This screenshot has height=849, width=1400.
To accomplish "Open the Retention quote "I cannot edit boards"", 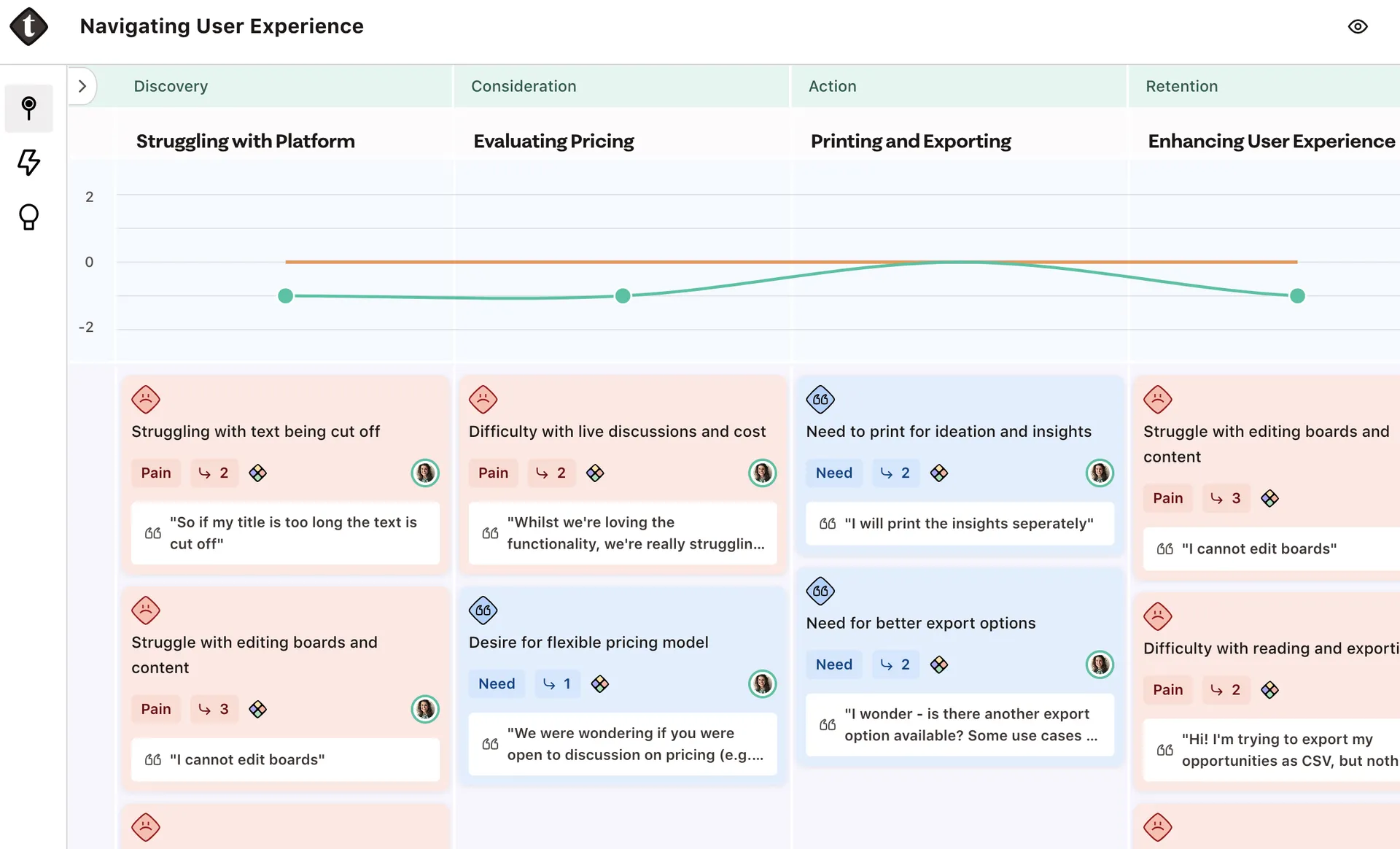I will pyautogui.click(x=1270, y=548).
